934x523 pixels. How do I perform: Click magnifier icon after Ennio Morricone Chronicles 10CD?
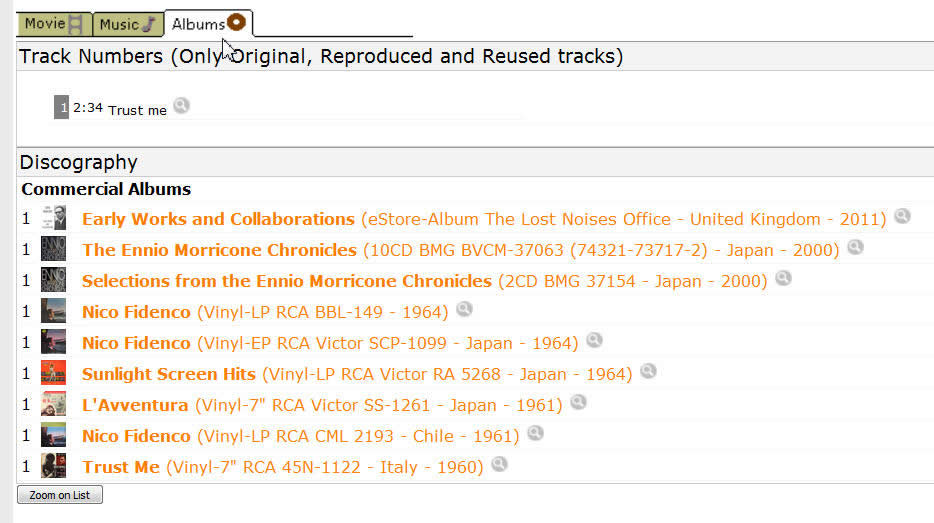coord(855,247)
